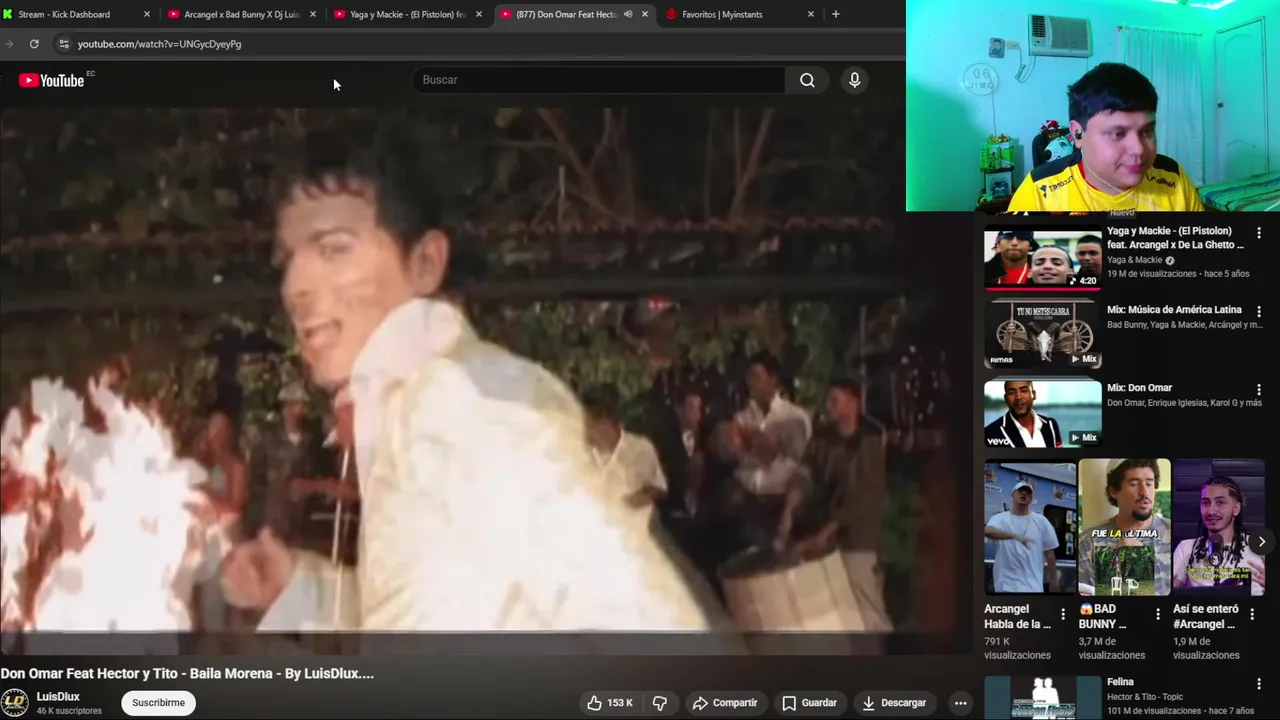Viewport: 1280px width, 720px height.
Task: Switch to Yaga y Mackie tab
Action: [x=407, y=14]
